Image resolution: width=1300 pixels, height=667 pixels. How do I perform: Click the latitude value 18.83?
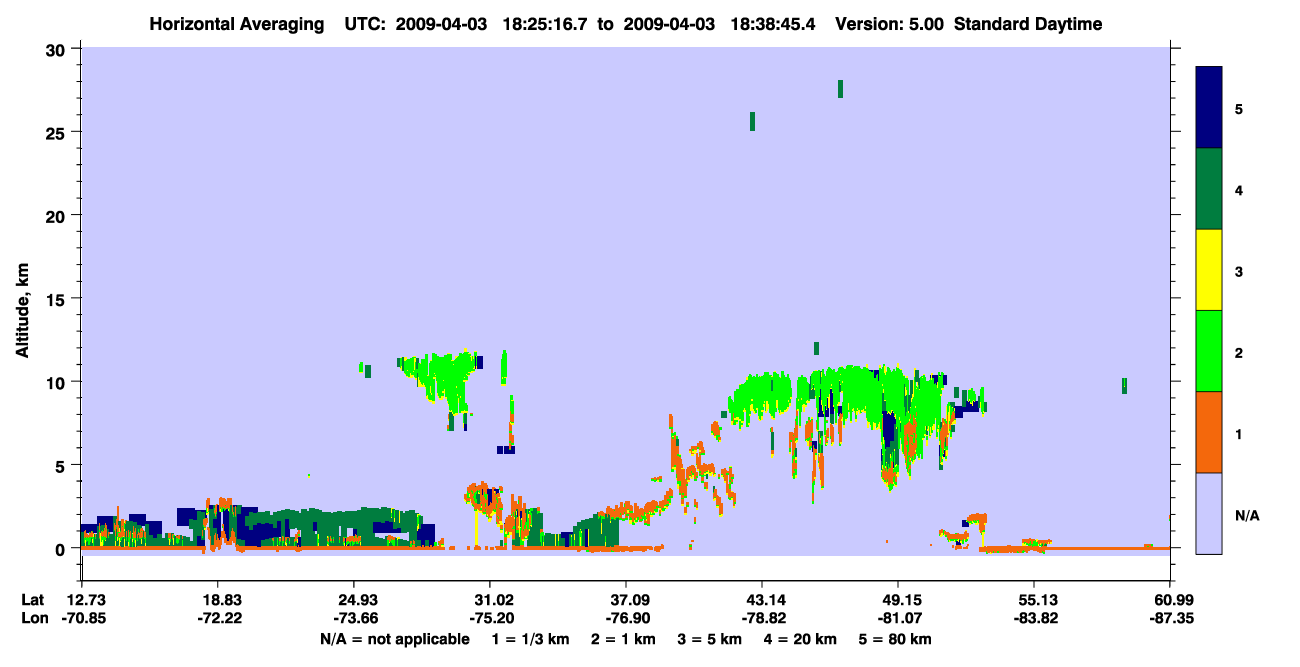point(218,599)
